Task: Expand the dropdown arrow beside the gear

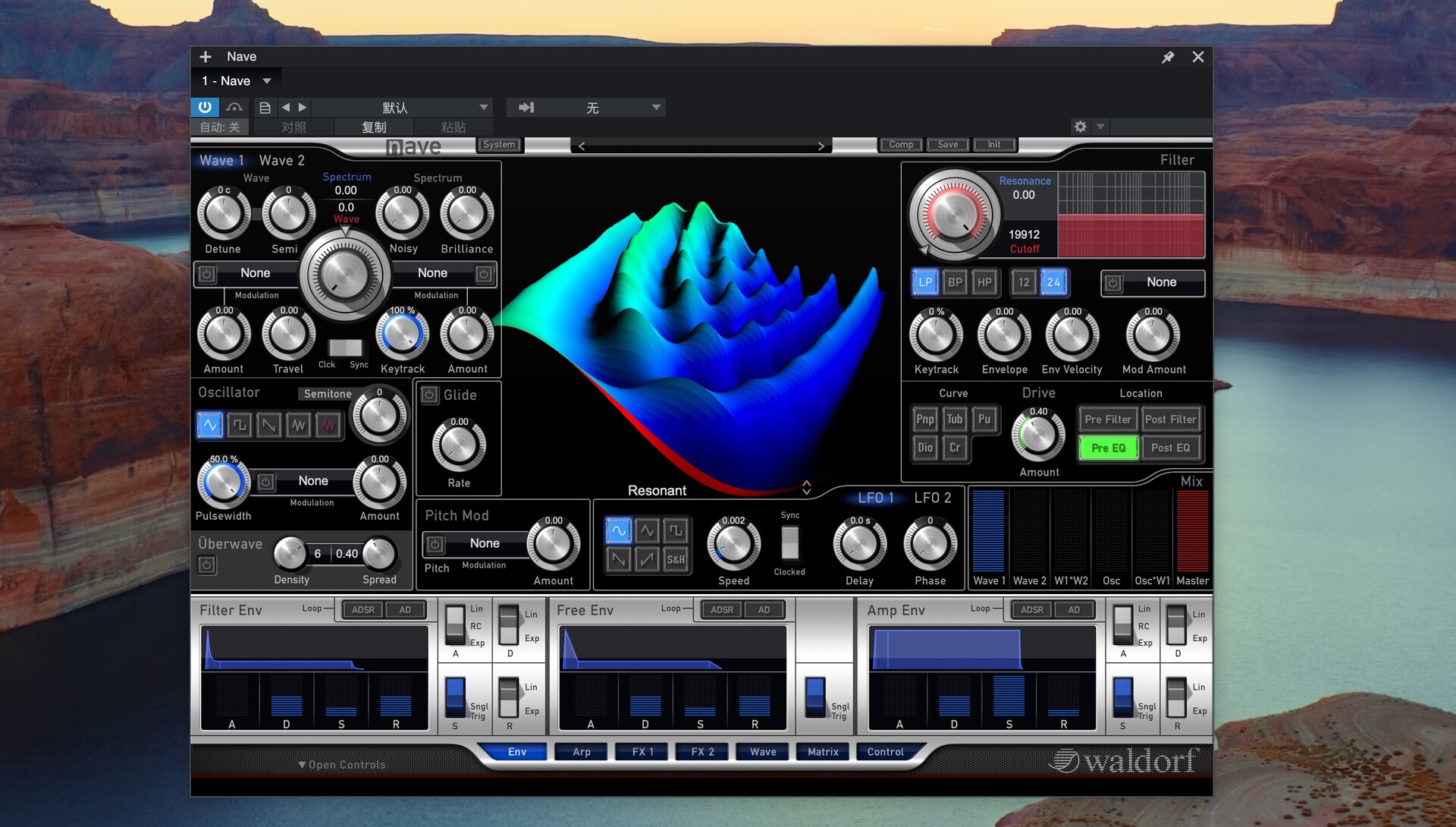Action: click(1100, 127)
